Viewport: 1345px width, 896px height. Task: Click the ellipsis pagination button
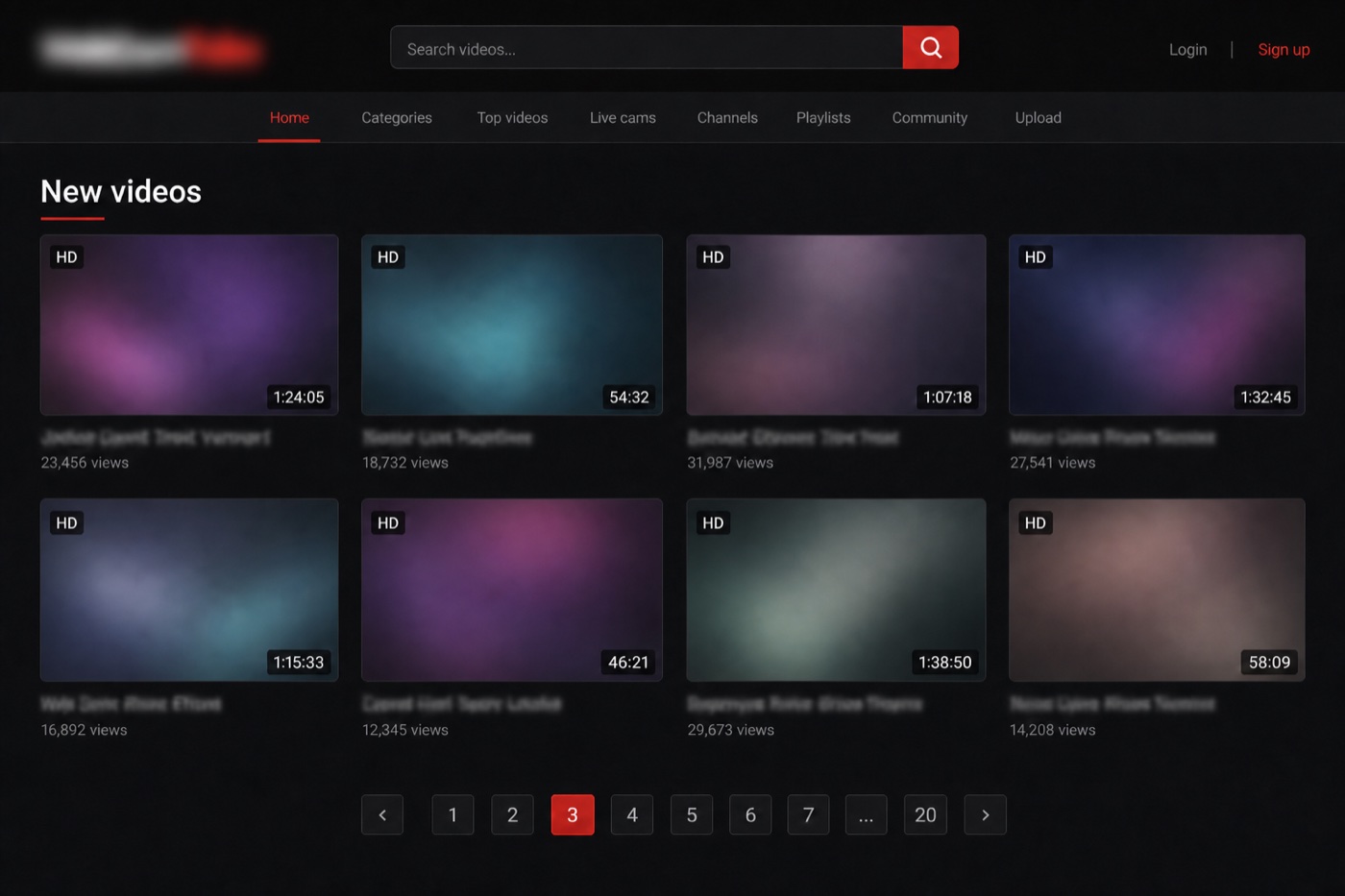866,814
